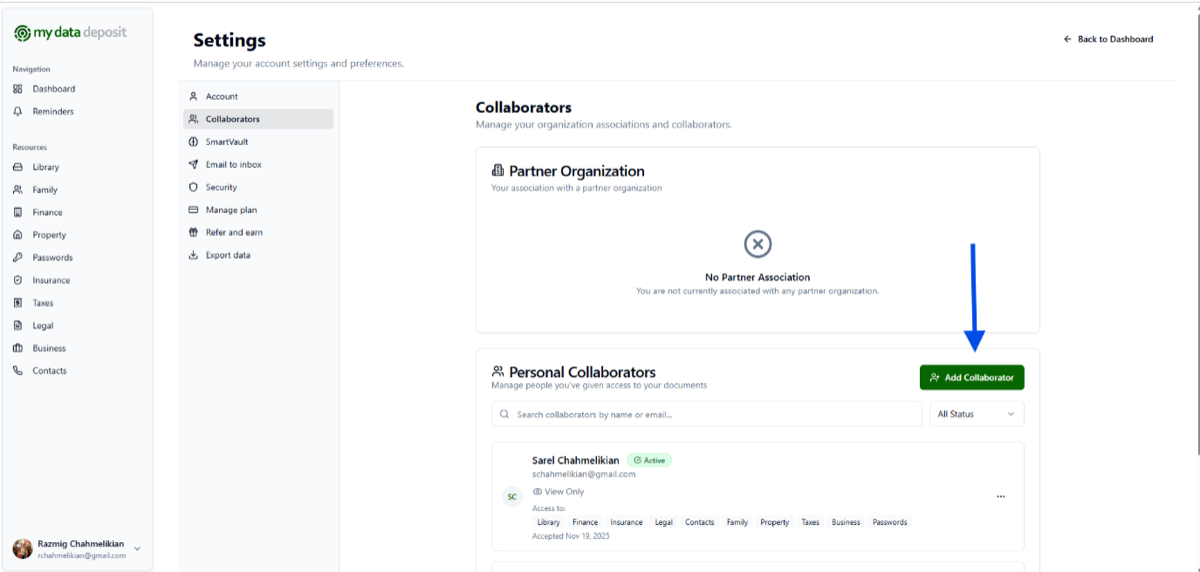Click the Export data download icon
Image resolution: width=1200 pixels, height=572 pixels.
(194, 255)
